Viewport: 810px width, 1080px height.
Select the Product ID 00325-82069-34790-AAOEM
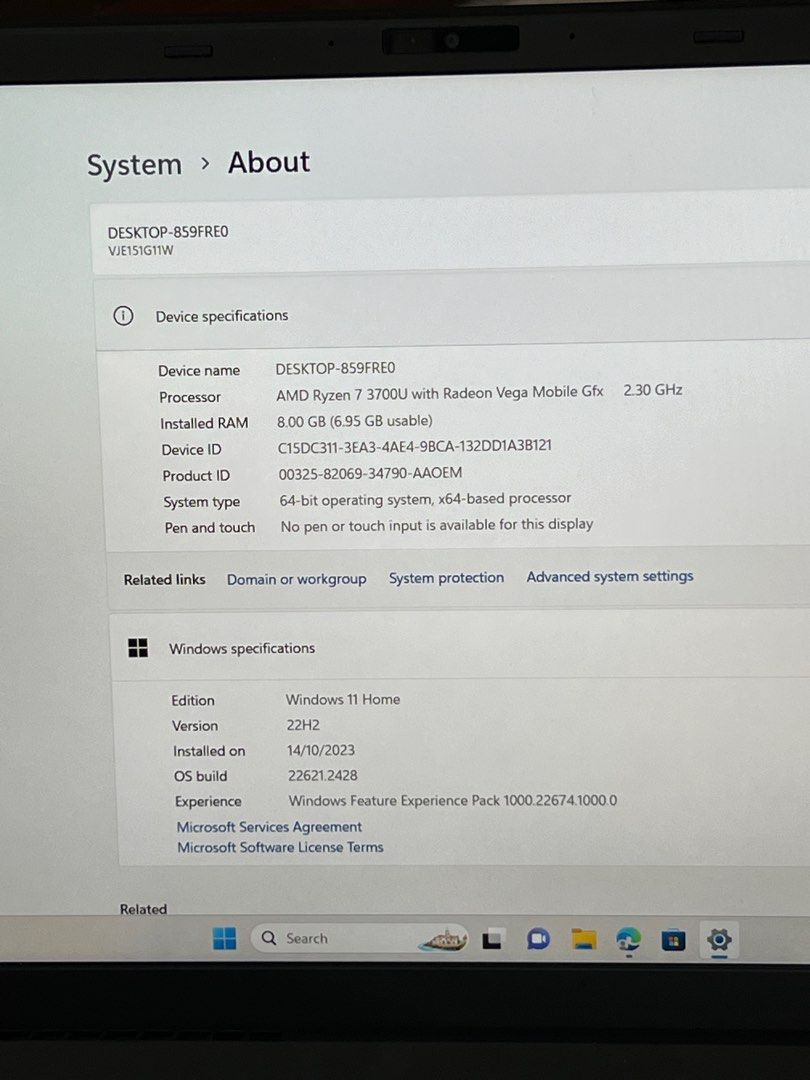[x=370, y=473]
